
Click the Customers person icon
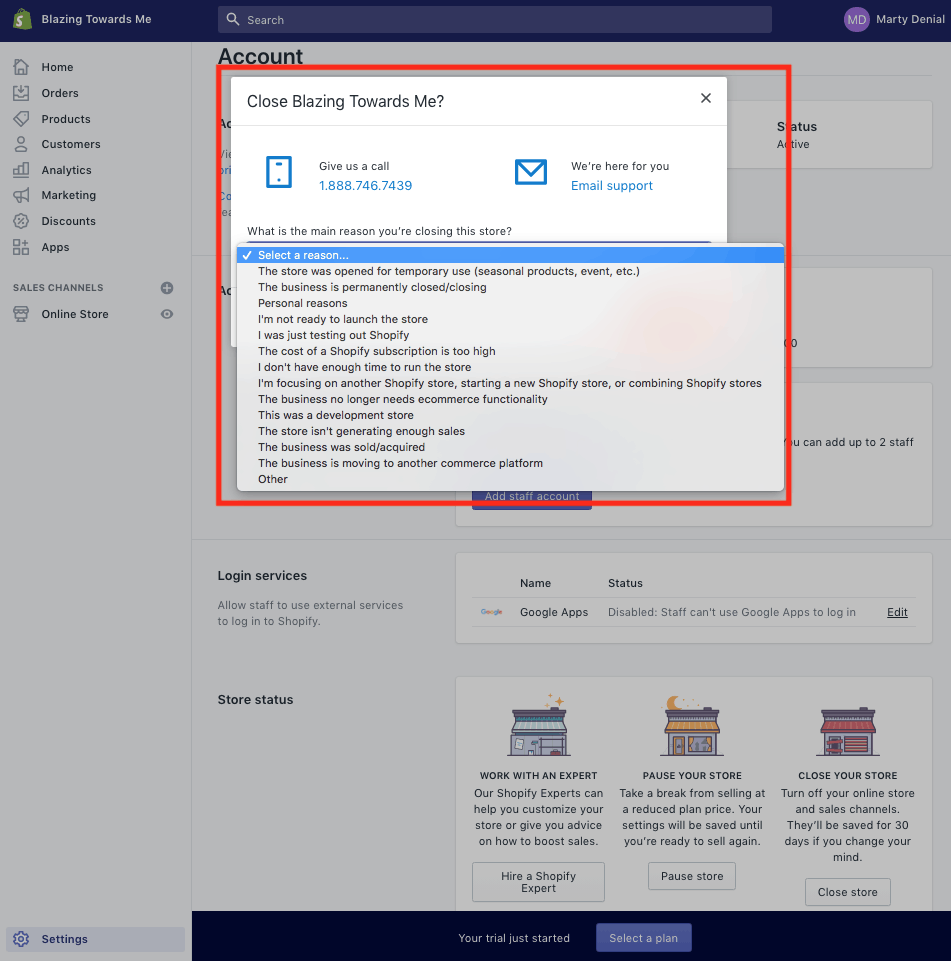(21, 144)
